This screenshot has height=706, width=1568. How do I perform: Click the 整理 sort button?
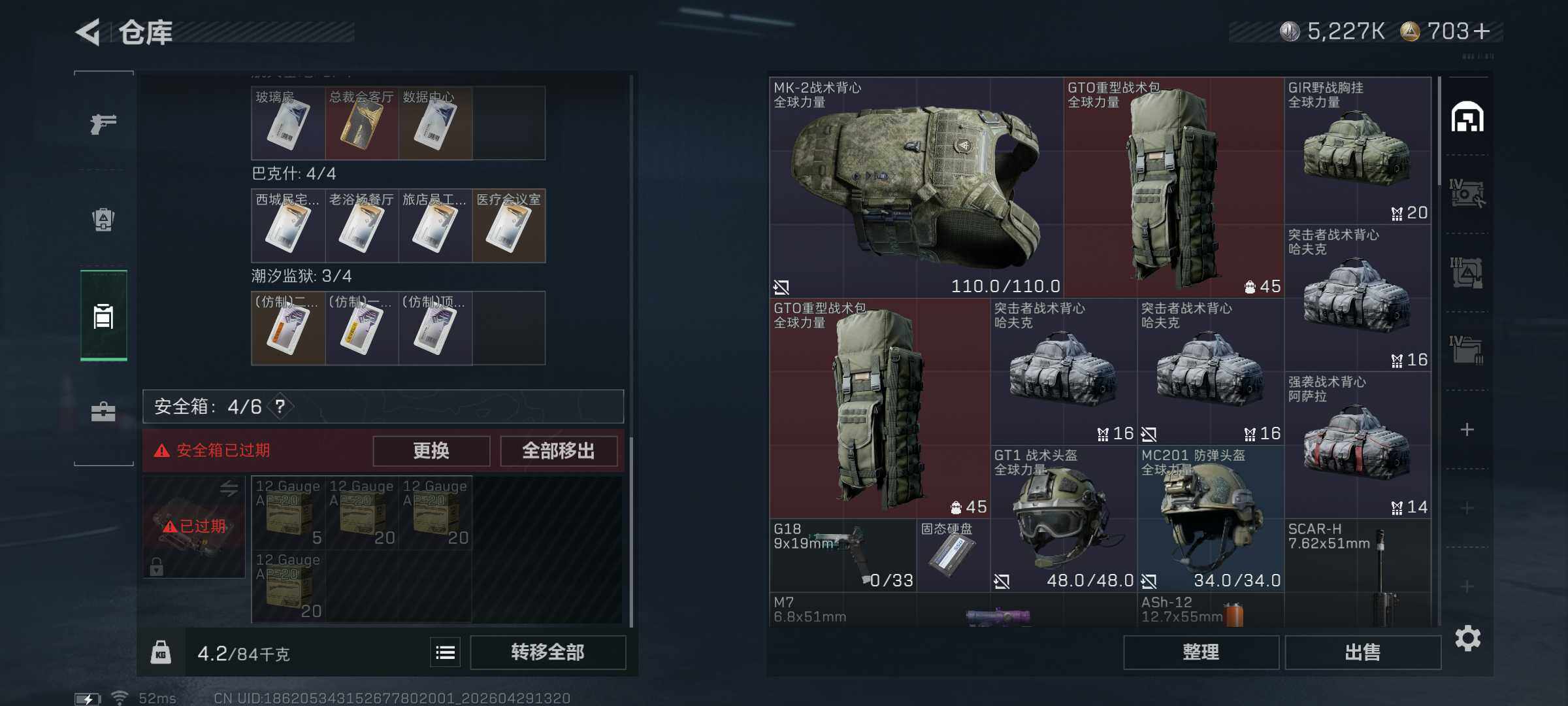pos(1201,652)
